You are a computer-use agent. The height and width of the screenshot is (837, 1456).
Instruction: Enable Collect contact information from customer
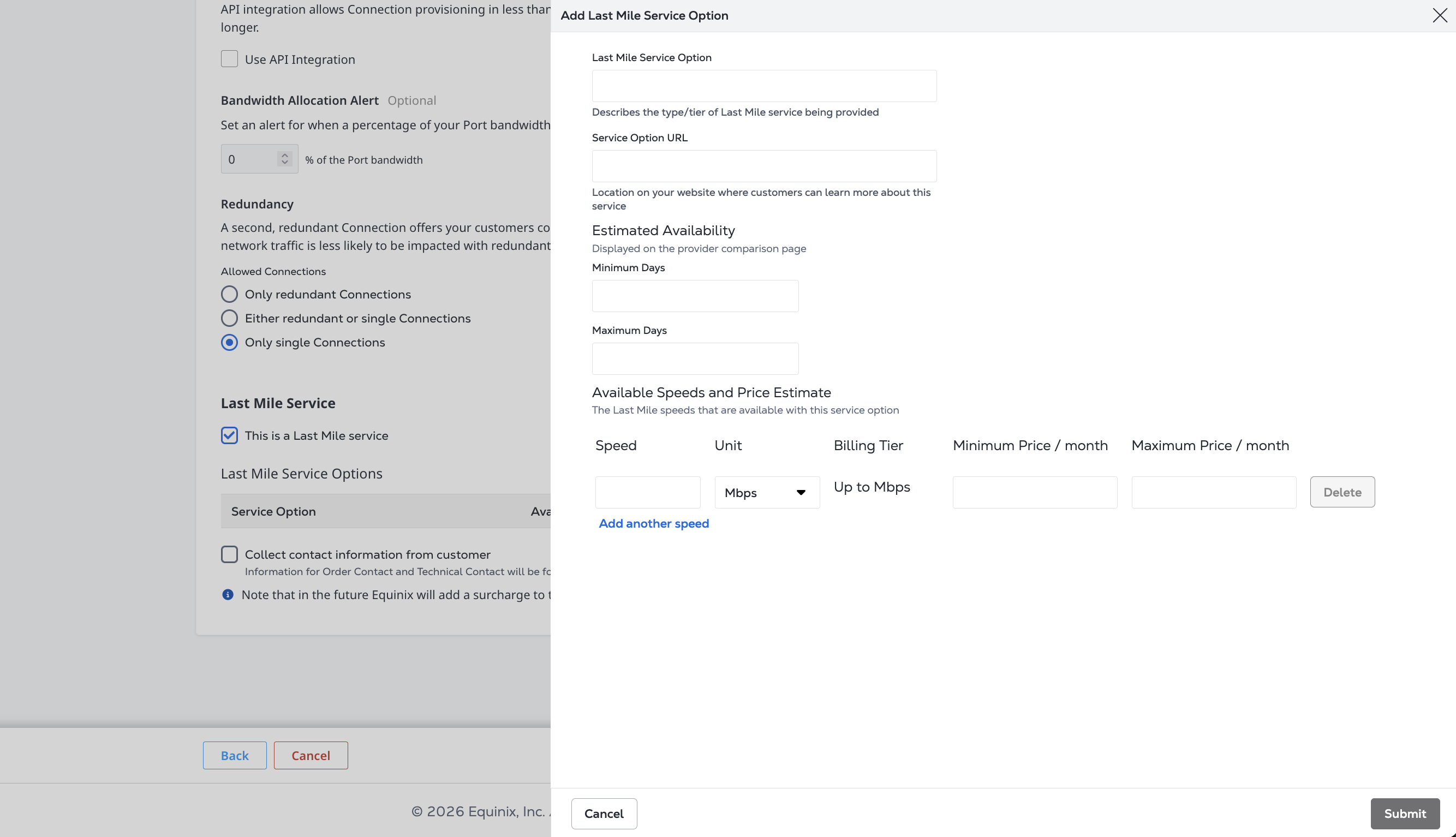pos(229,554)
